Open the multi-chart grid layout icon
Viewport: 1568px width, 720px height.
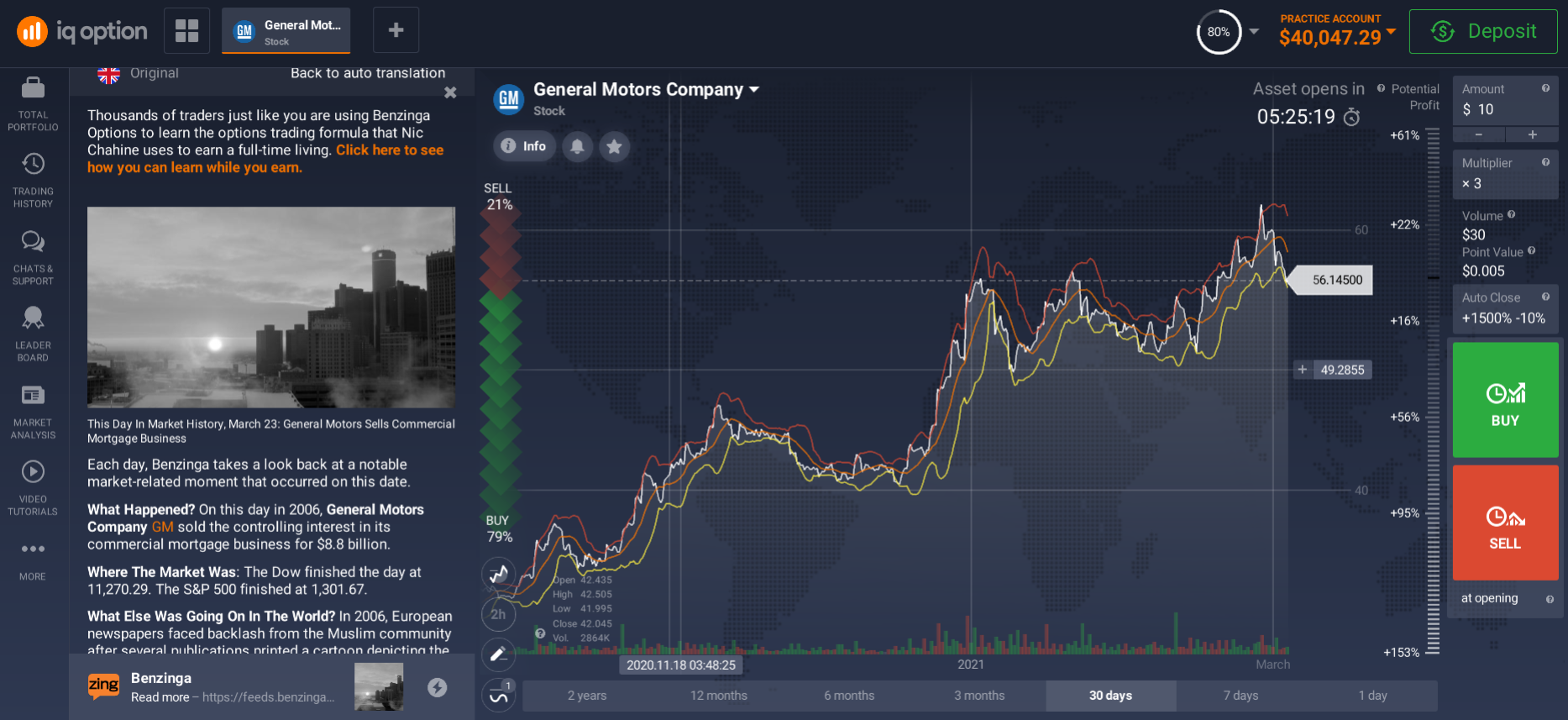(186, 31)
